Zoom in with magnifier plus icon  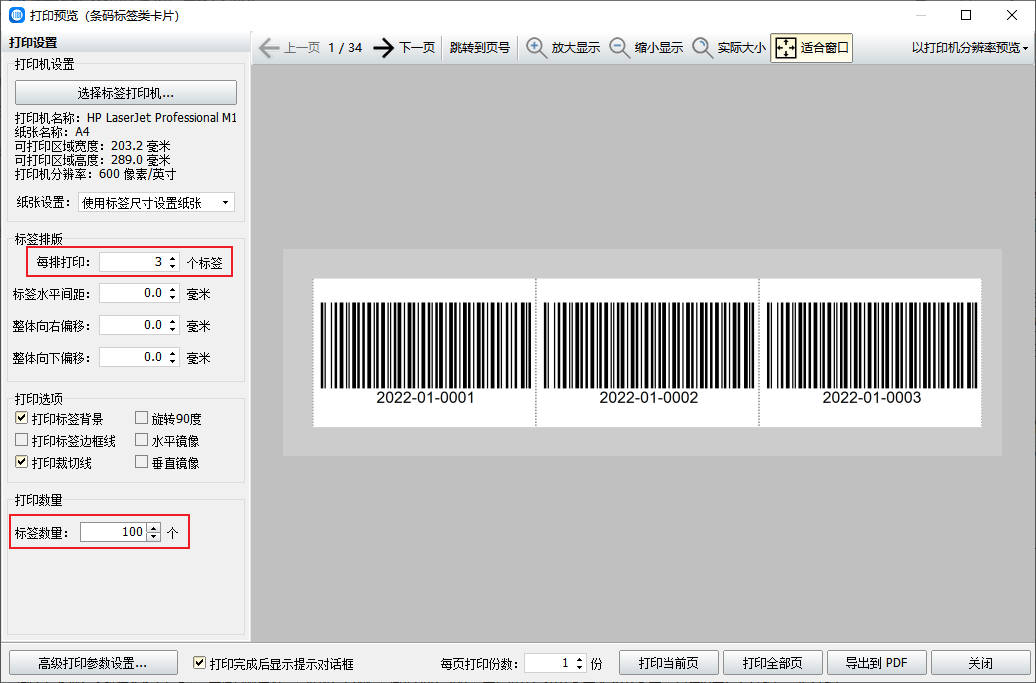pos(536,48)
